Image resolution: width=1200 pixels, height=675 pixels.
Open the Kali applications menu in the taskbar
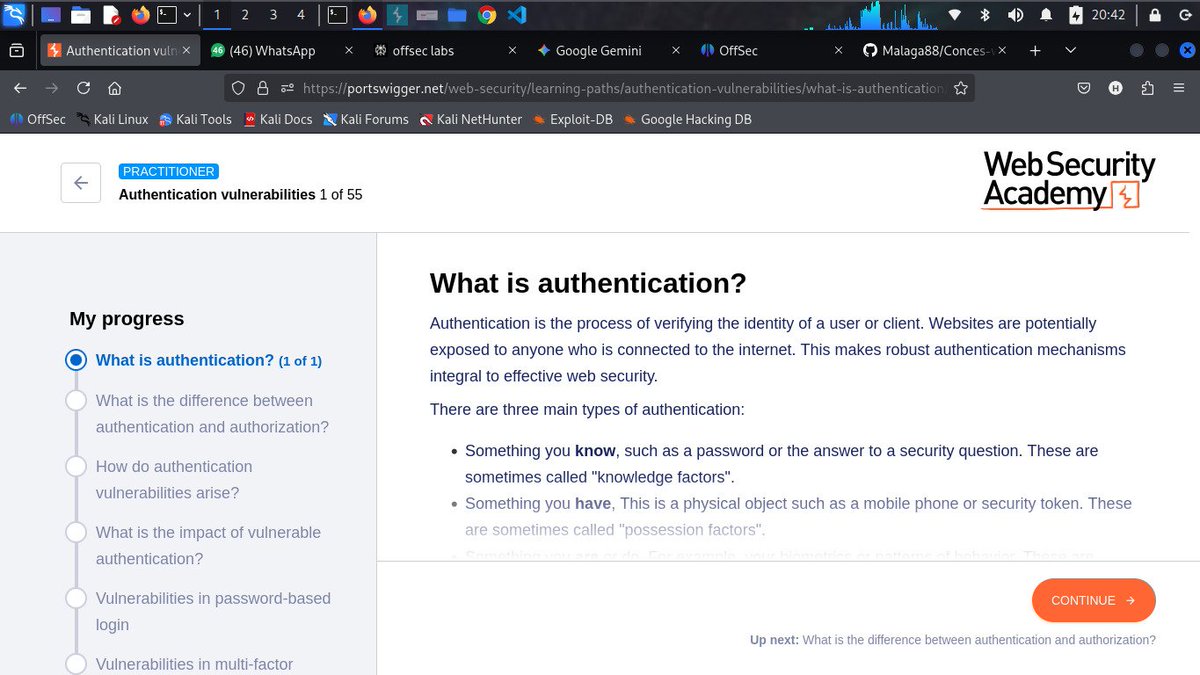pyautogui.click(x=14, y=14)
